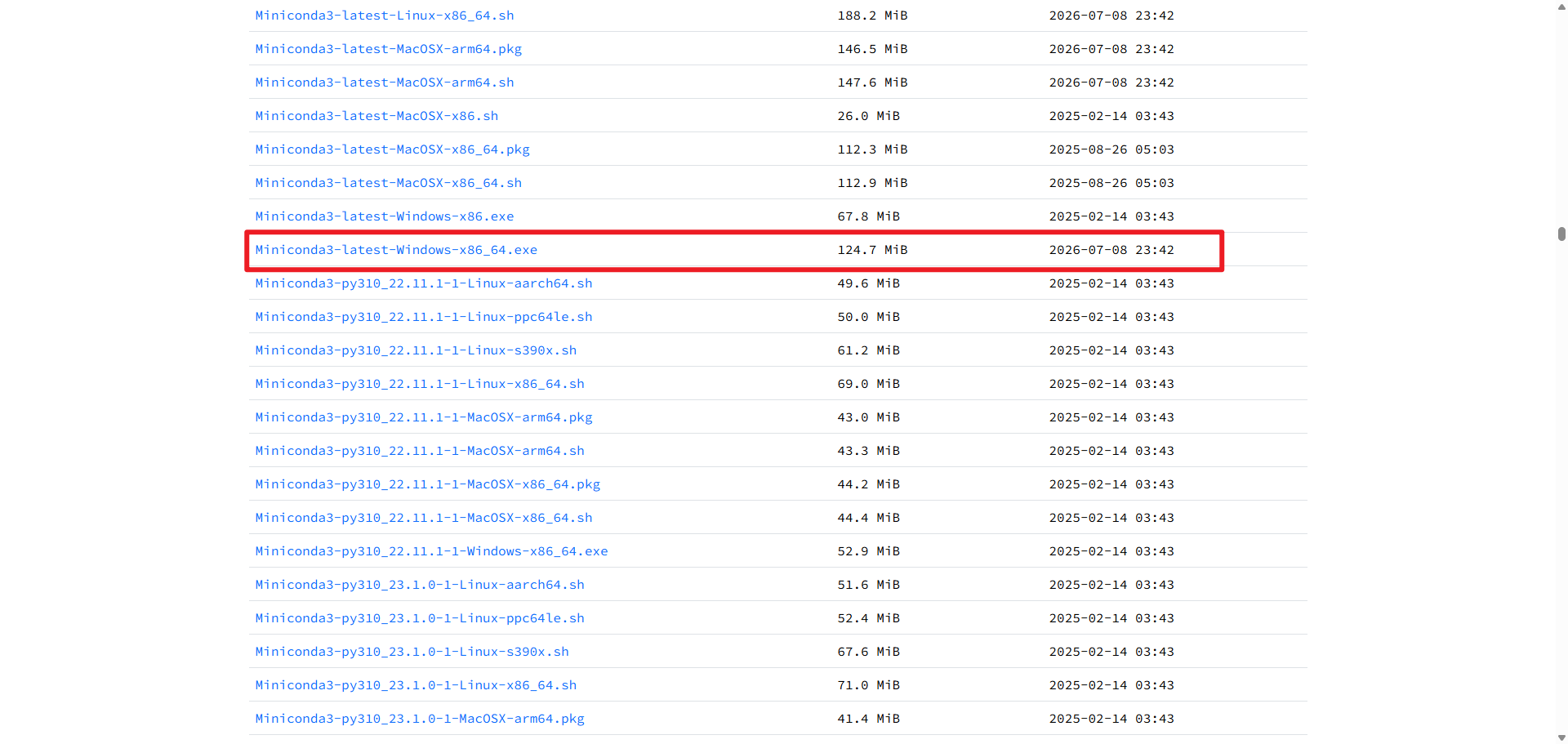This screenshot has height=744, width=1568.
Task: Select the 50.0 MiB size value
Action: 868,317
